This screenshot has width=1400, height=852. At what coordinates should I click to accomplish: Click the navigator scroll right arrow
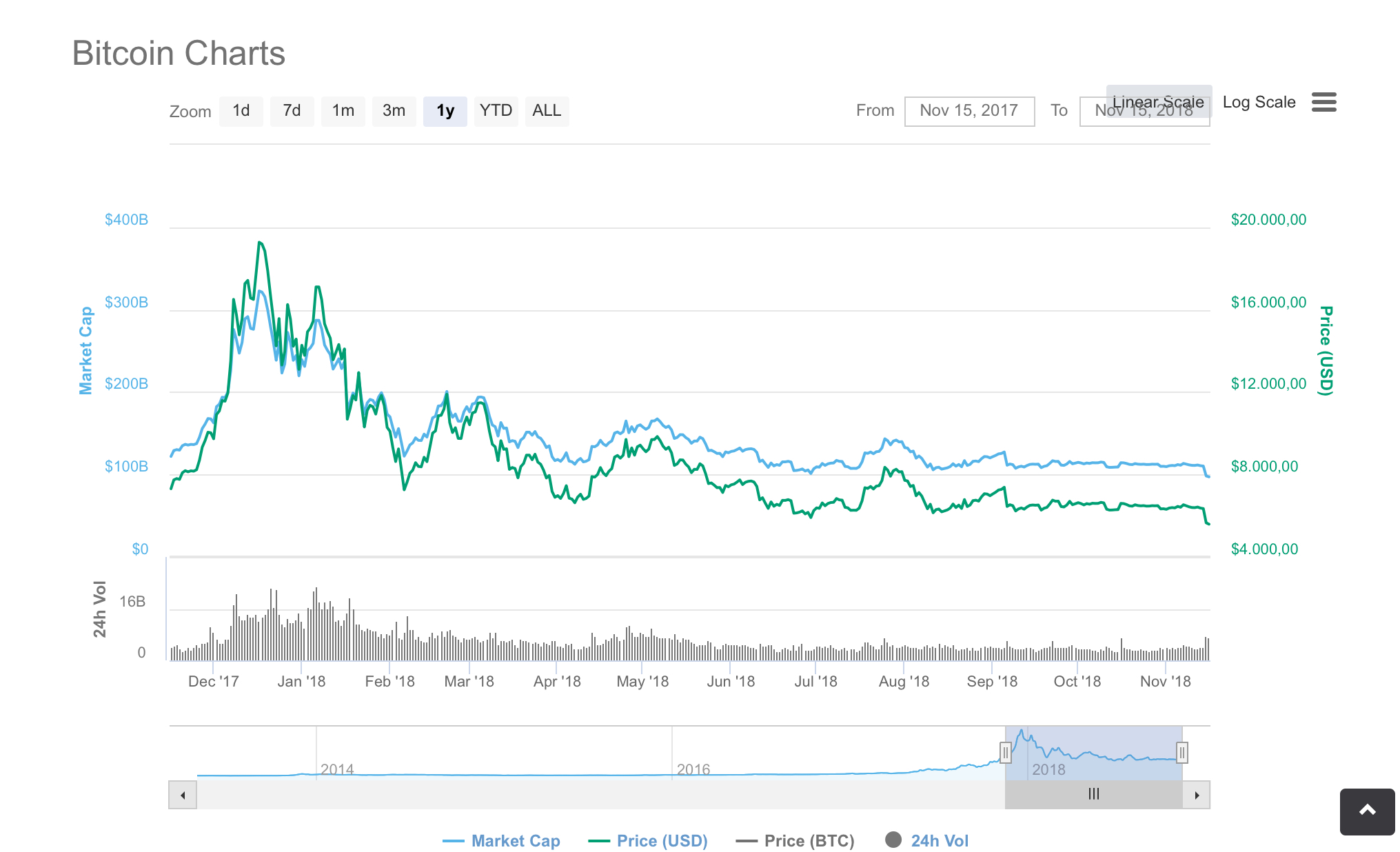(x=1197, y=795)
